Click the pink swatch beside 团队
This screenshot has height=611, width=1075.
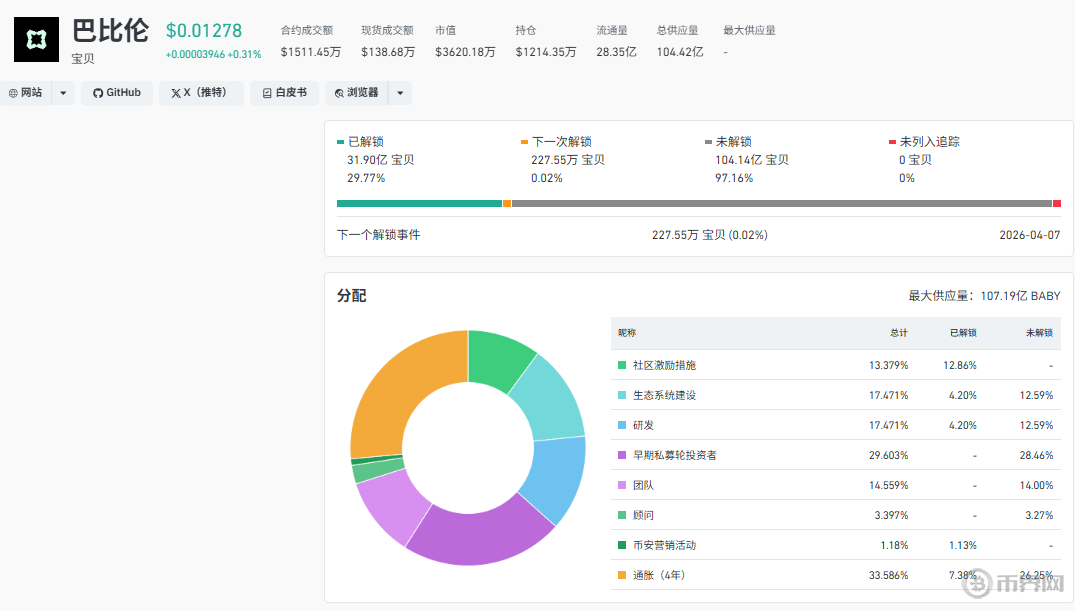pyautogui.click(x=622, y=485)
